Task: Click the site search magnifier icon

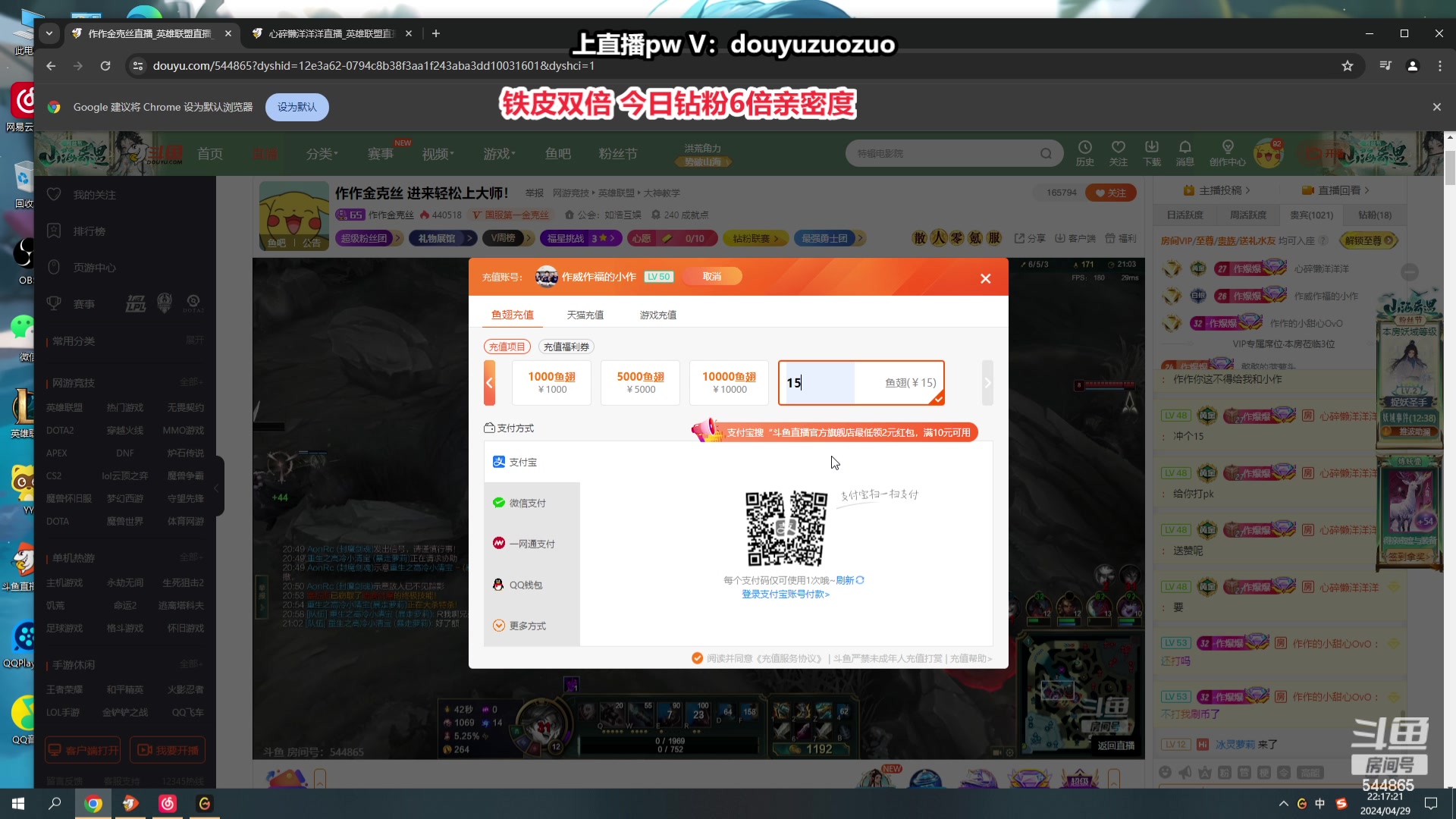Action: [x=1046, y=154]
